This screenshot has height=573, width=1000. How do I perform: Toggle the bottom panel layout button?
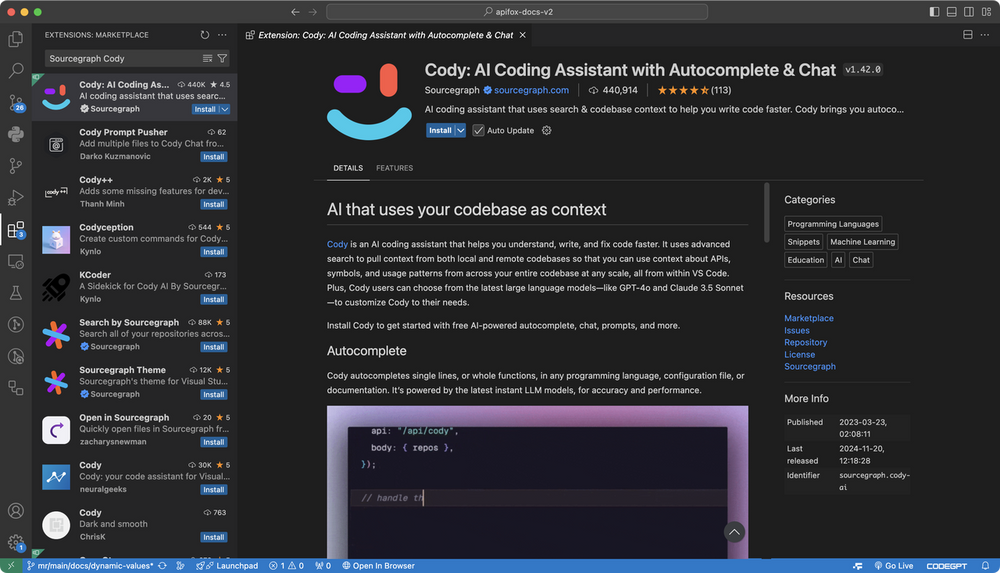tap(950, 12)
